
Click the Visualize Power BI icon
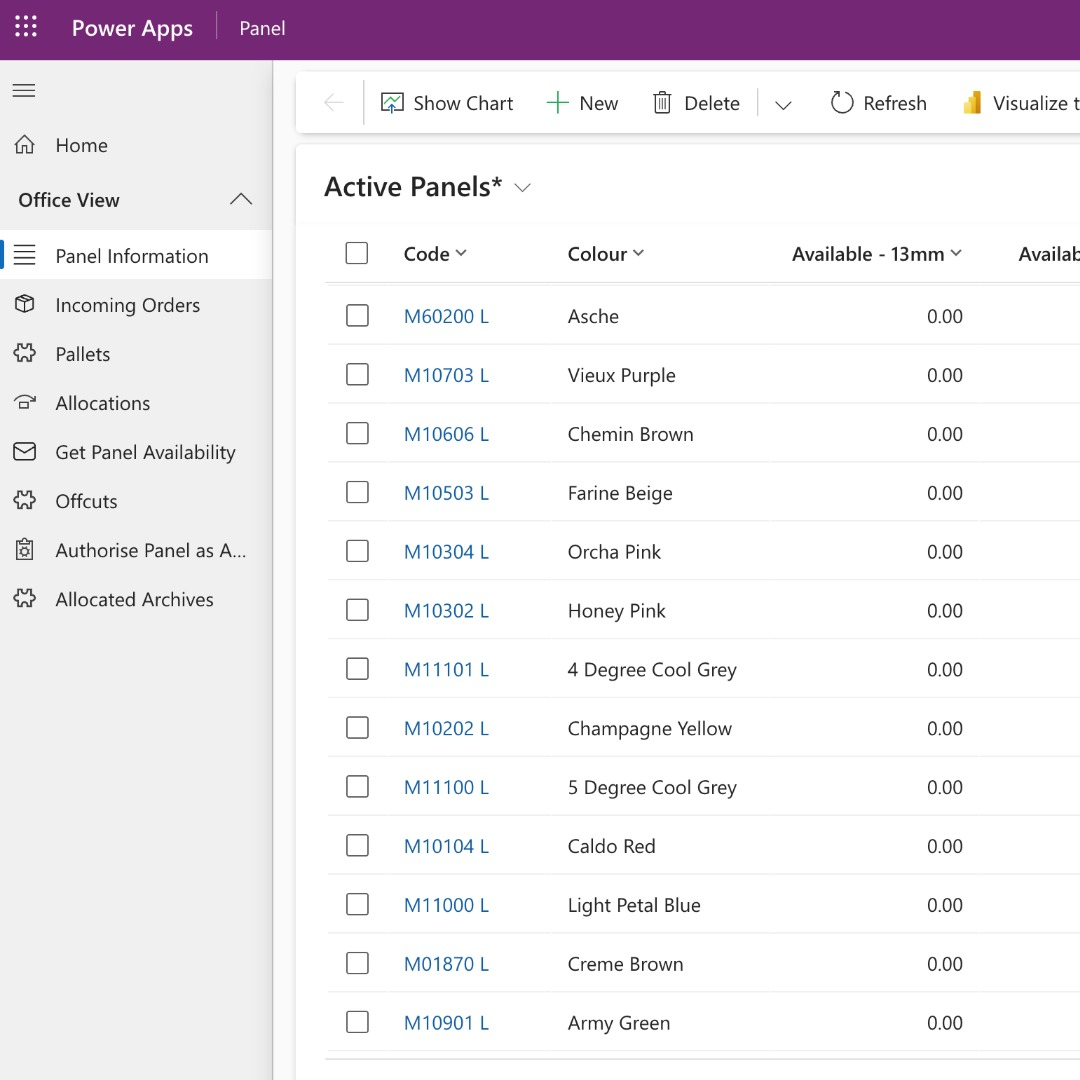(x=972, y=103)
